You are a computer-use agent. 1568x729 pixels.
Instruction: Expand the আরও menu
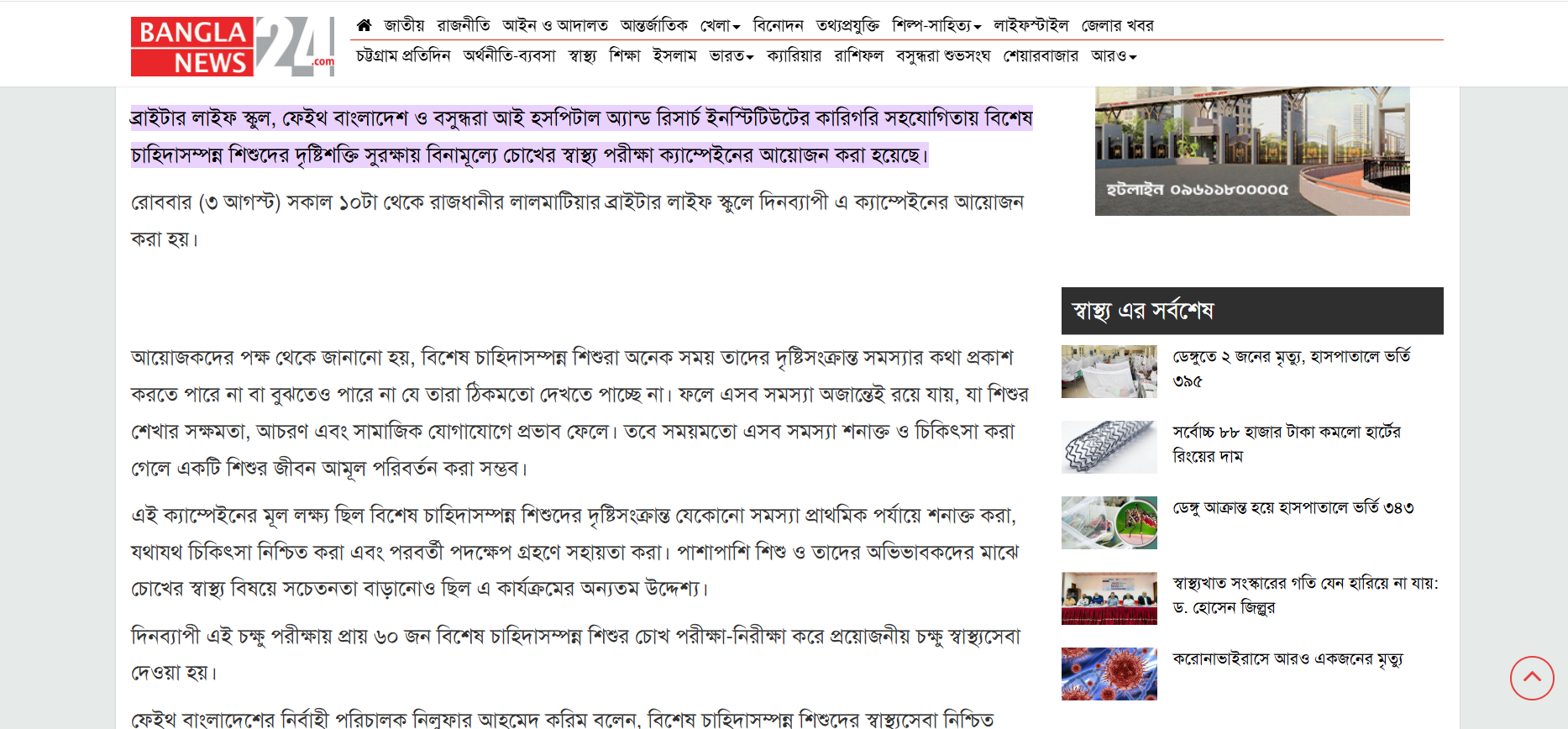tap(1113, 56)
